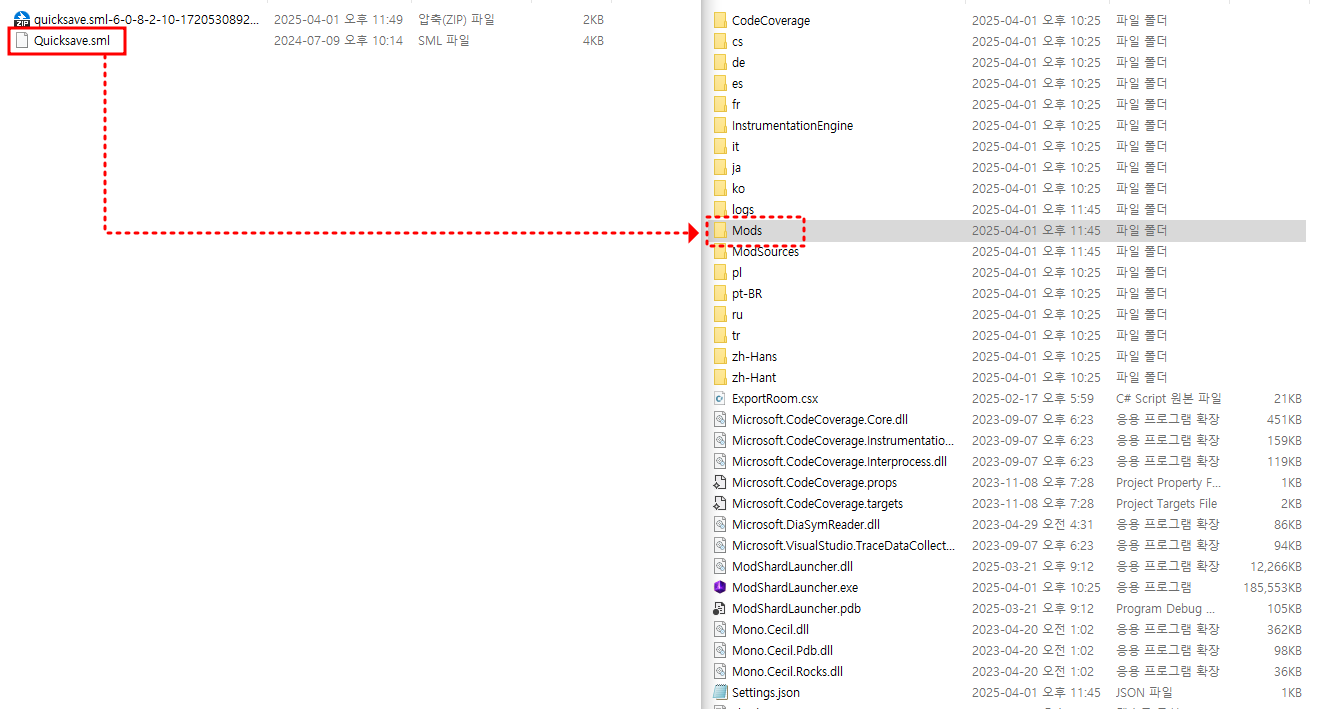Click the 2025-02-17 date of ExportRoom.csx
The width and height of the screenshot is (1326, 709).
pos(1033,398)
